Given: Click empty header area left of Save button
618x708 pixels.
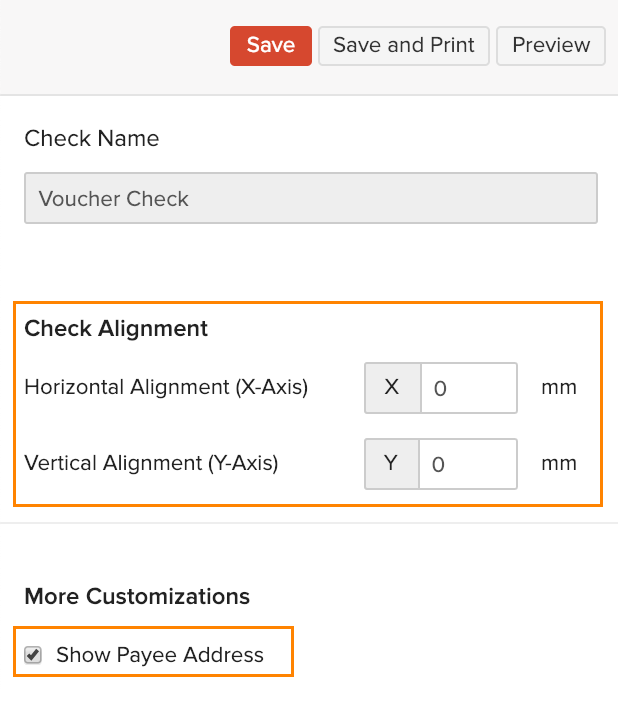Looking at the screenshot, I should (x=110, y=46).
